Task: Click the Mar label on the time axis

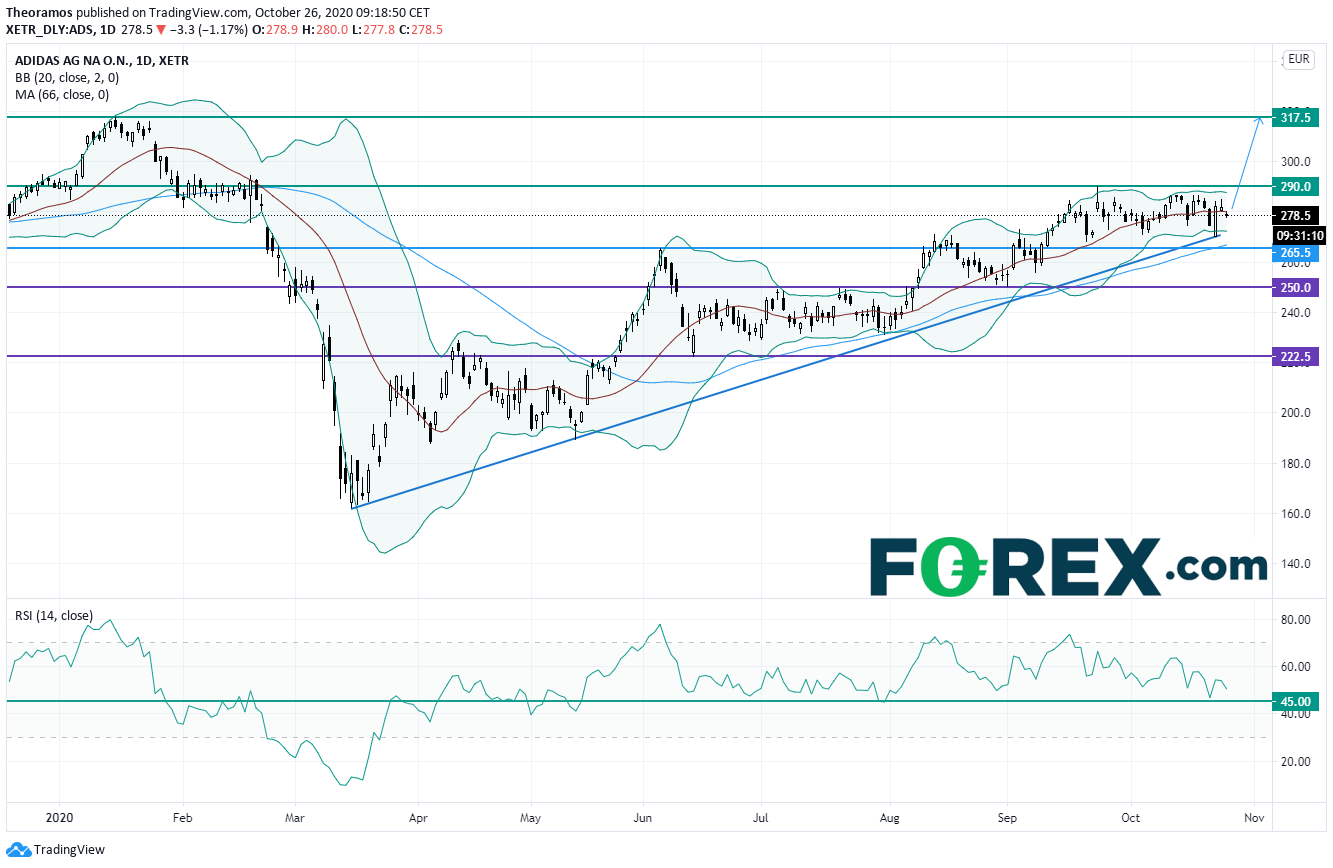Action: coord(296,817)
